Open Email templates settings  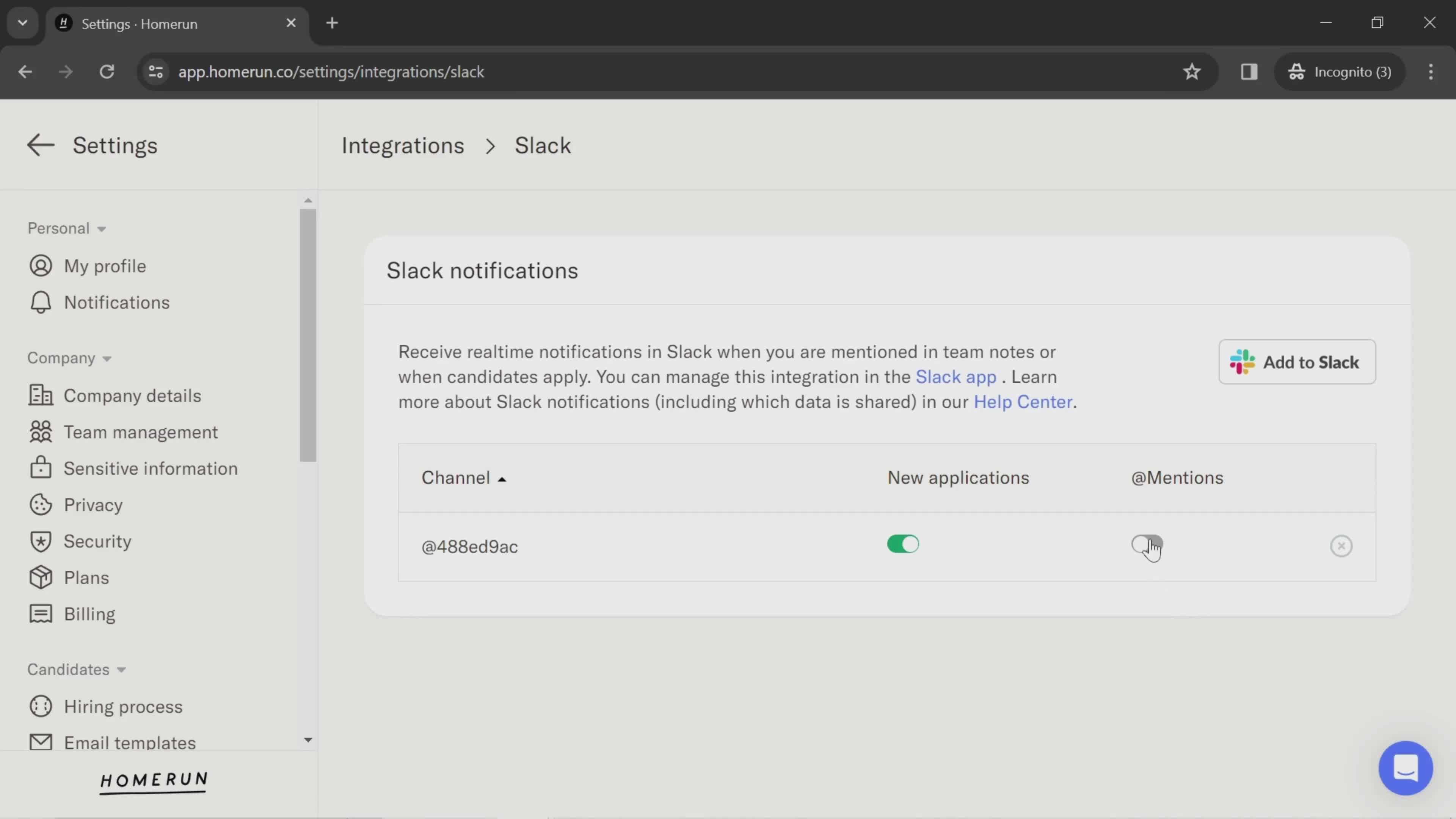[x=129, y=743]
